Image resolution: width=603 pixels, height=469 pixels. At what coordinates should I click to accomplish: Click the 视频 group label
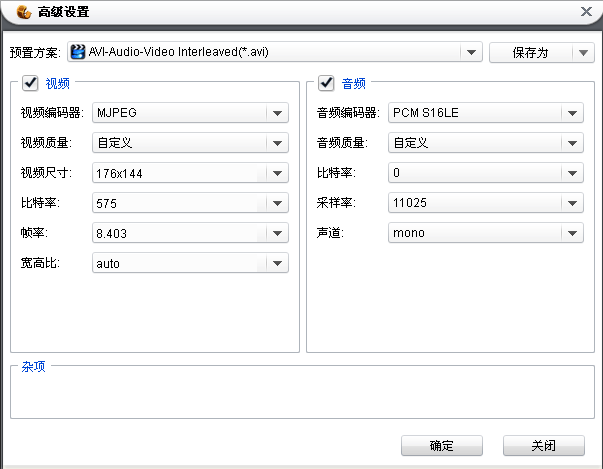pyautogui.click(x=58, y=83)
